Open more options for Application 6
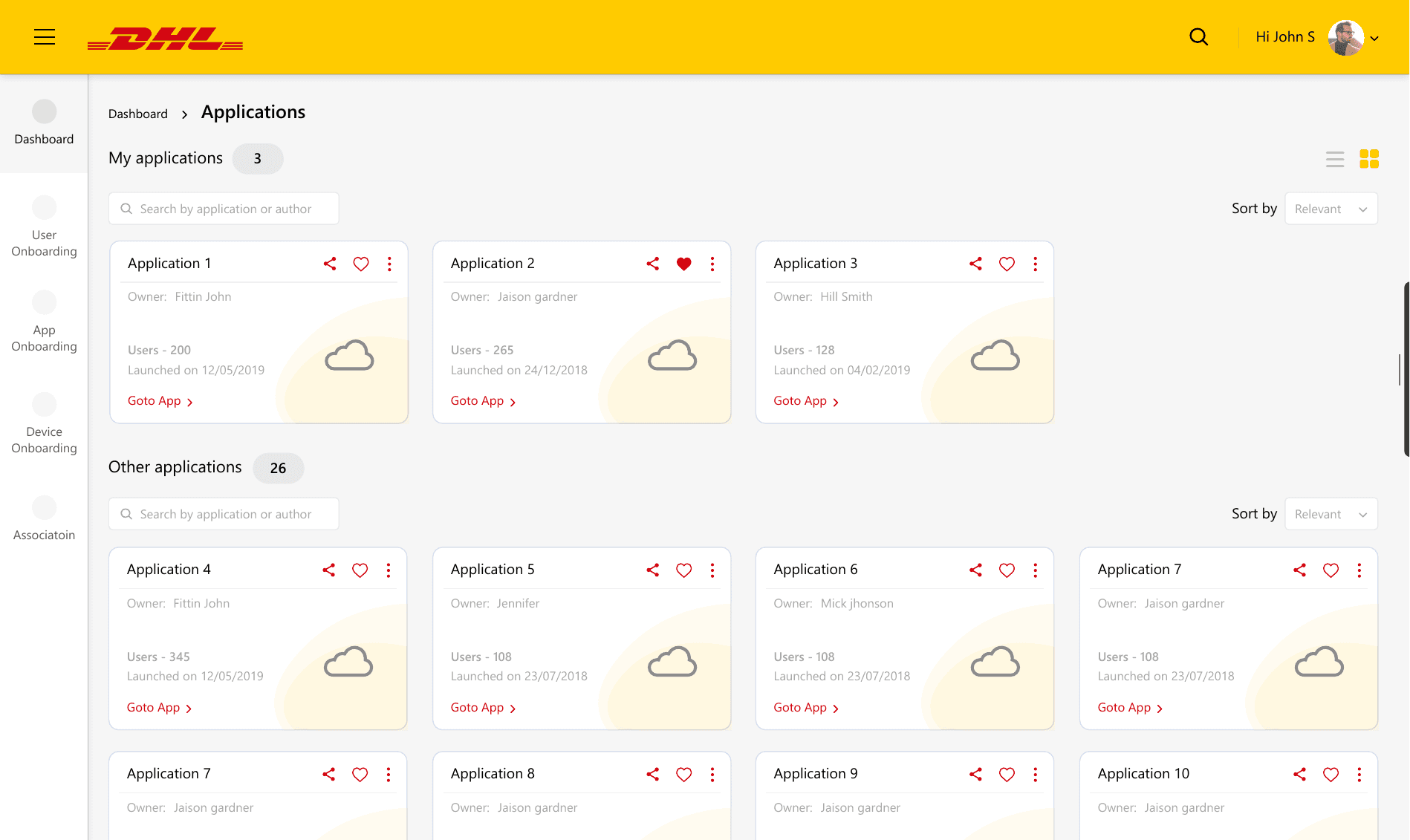The width and height of the screenshot is (1410, 840). point(1036,570)
